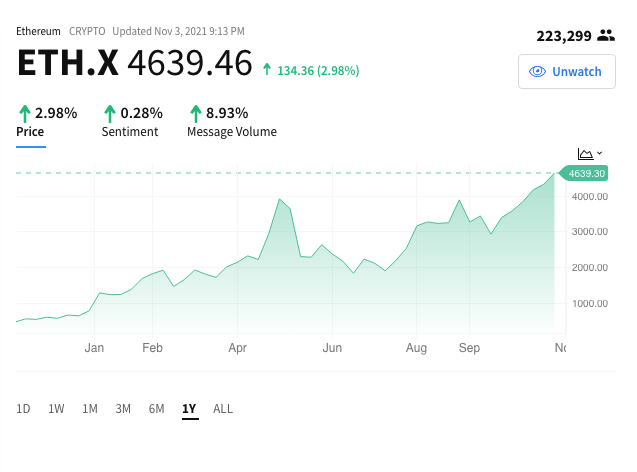Click the green arrow beside 134.36 change
The height and width of the screenshot is (472, 637).
267,69
